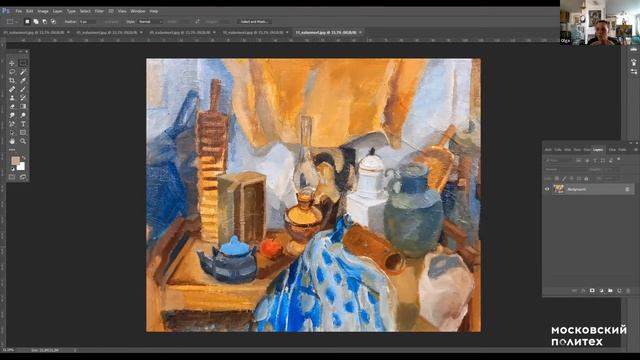The width and height of the screenshot is (640, 360).
Task: Delete the layer with trash icon
Action: click(628, 291)
